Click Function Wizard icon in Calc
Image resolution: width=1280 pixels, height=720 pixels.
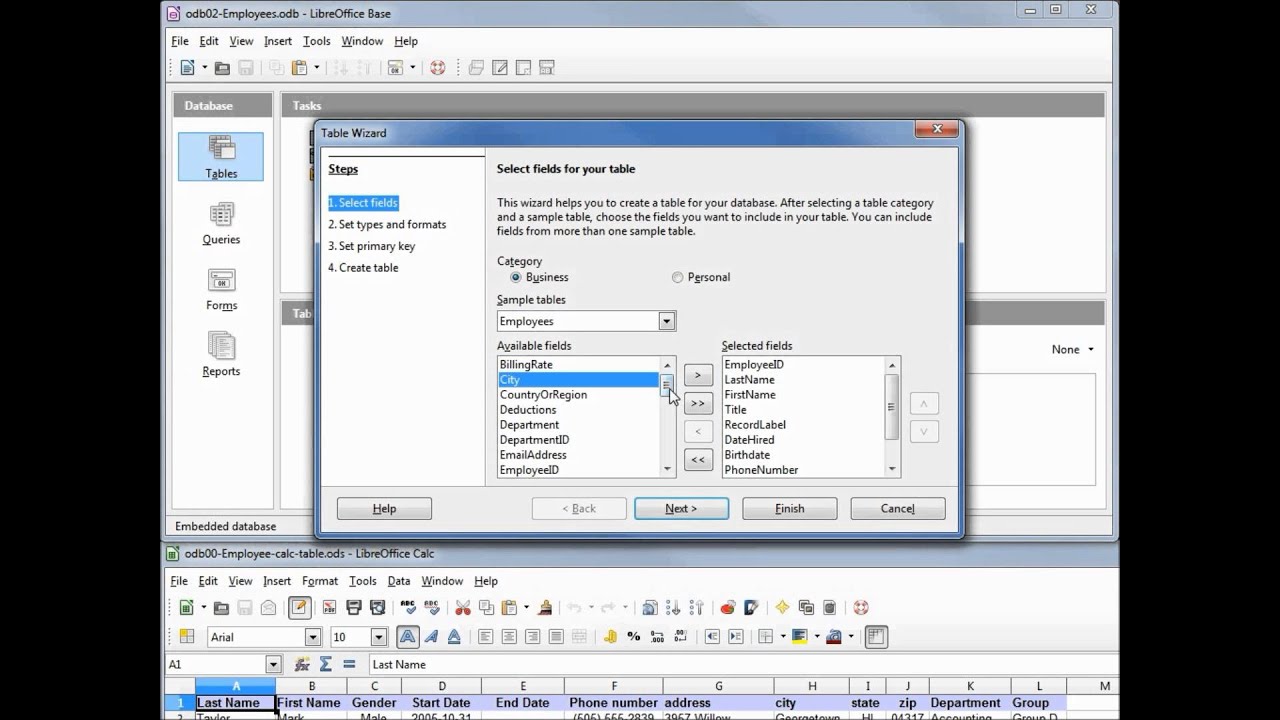(302, 664)
